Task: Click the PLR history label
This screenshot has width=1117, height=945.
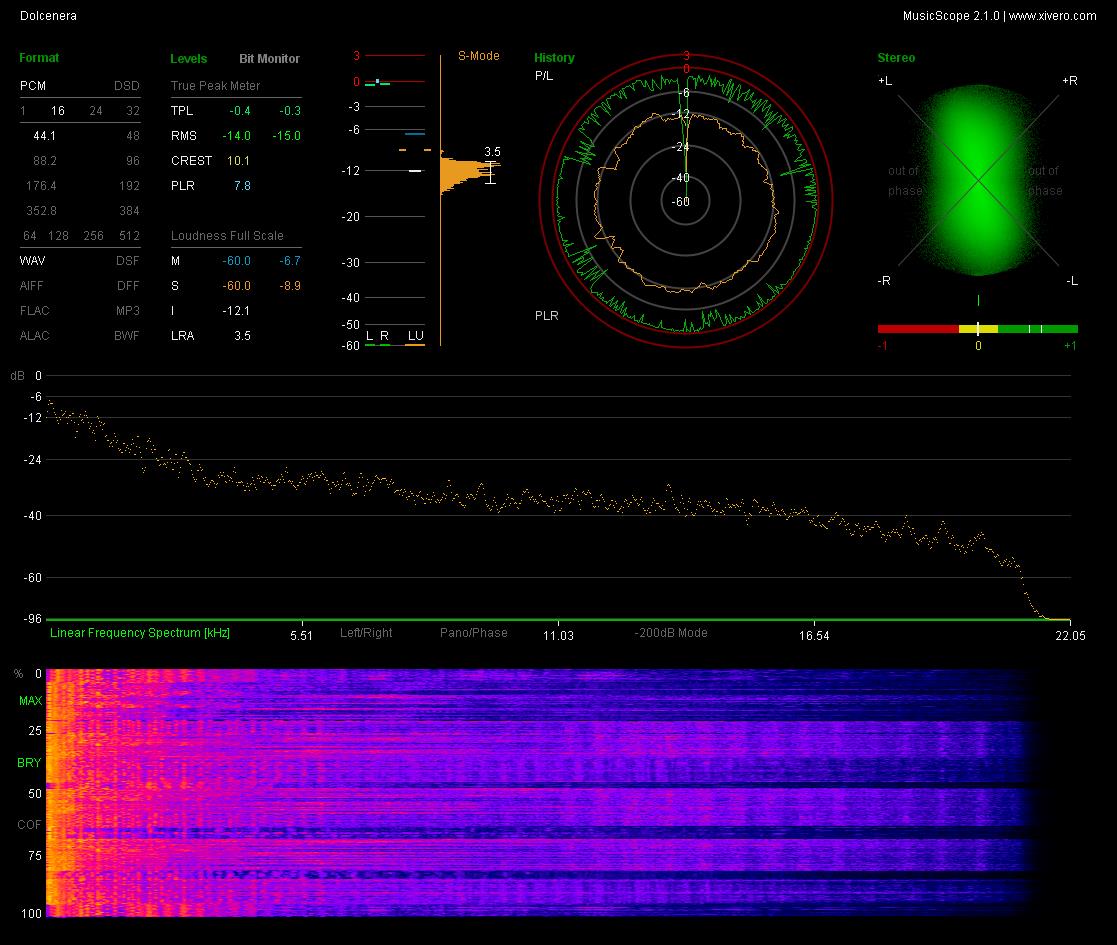Action: click(547, 315)
